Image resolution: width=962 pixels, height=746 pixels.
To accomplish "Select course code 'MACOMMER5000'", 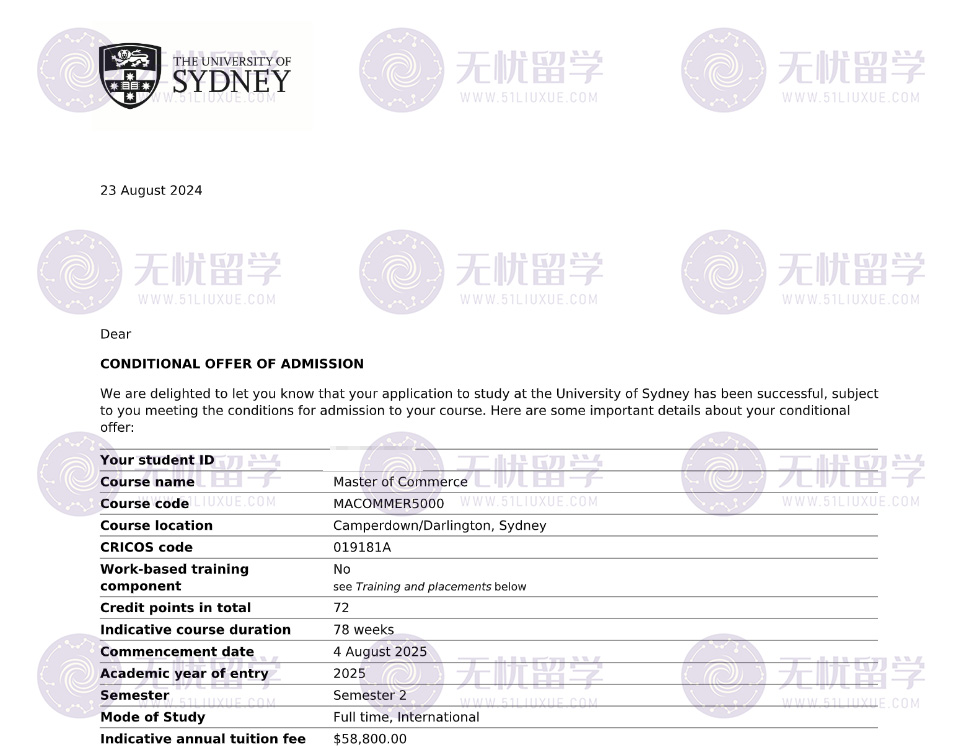I will [388, 504].
